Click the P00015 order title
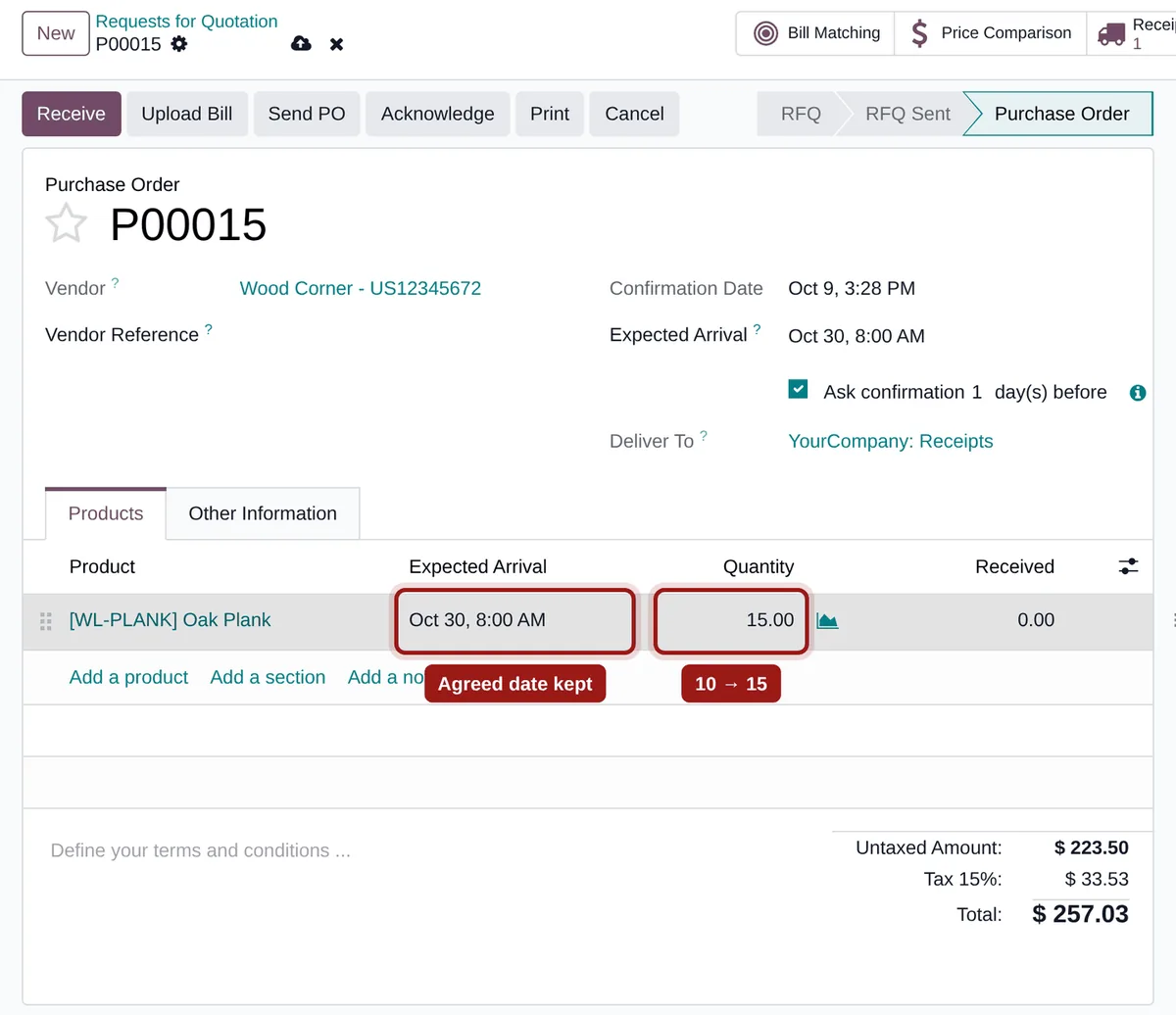The width and height of the screenshot is (1176, 1015). click(x=188, y=224)
